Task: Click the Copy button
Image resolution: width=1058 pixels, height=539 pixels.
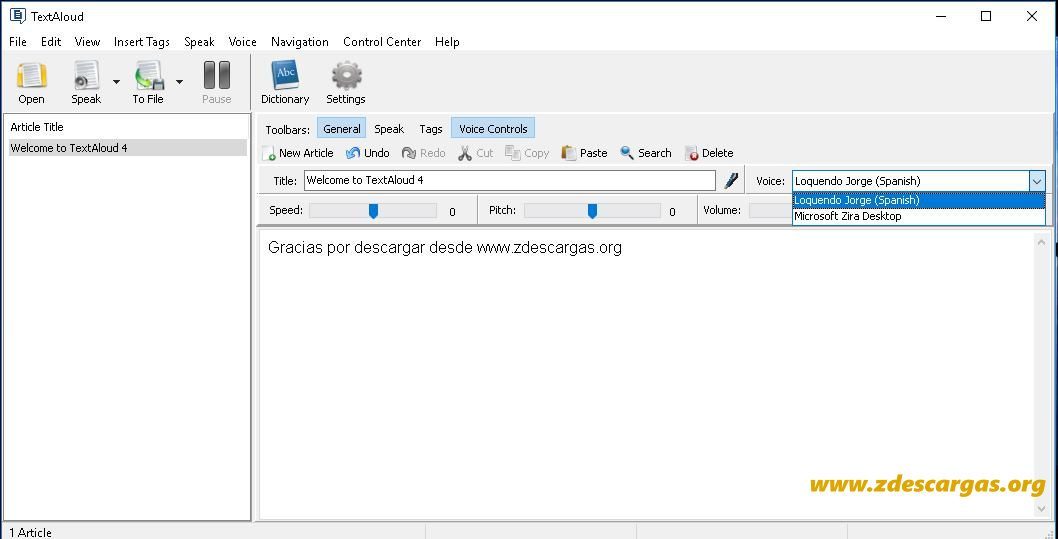Action: click(x=527, y=153)
